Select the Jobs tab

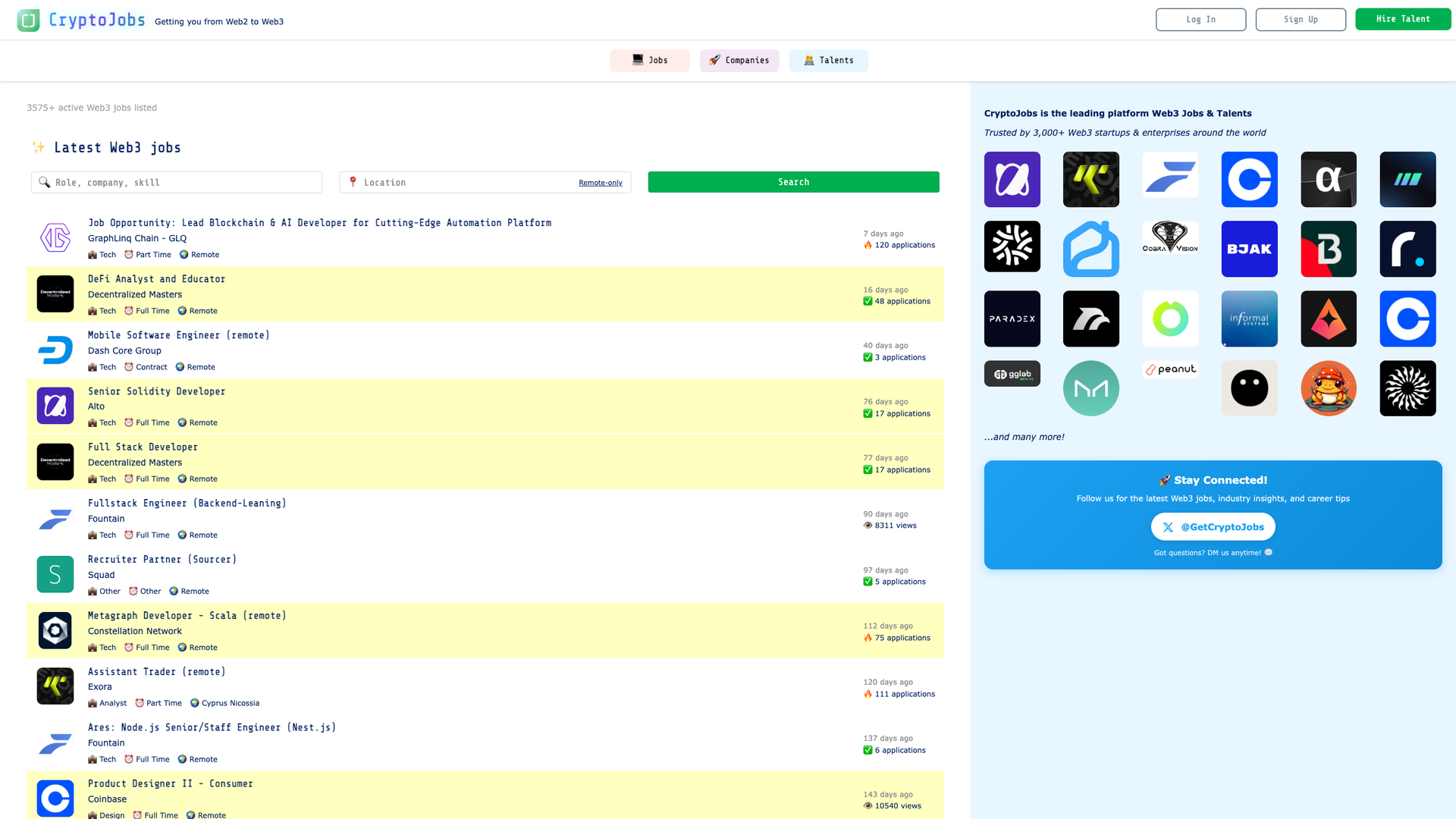point(649,60)
